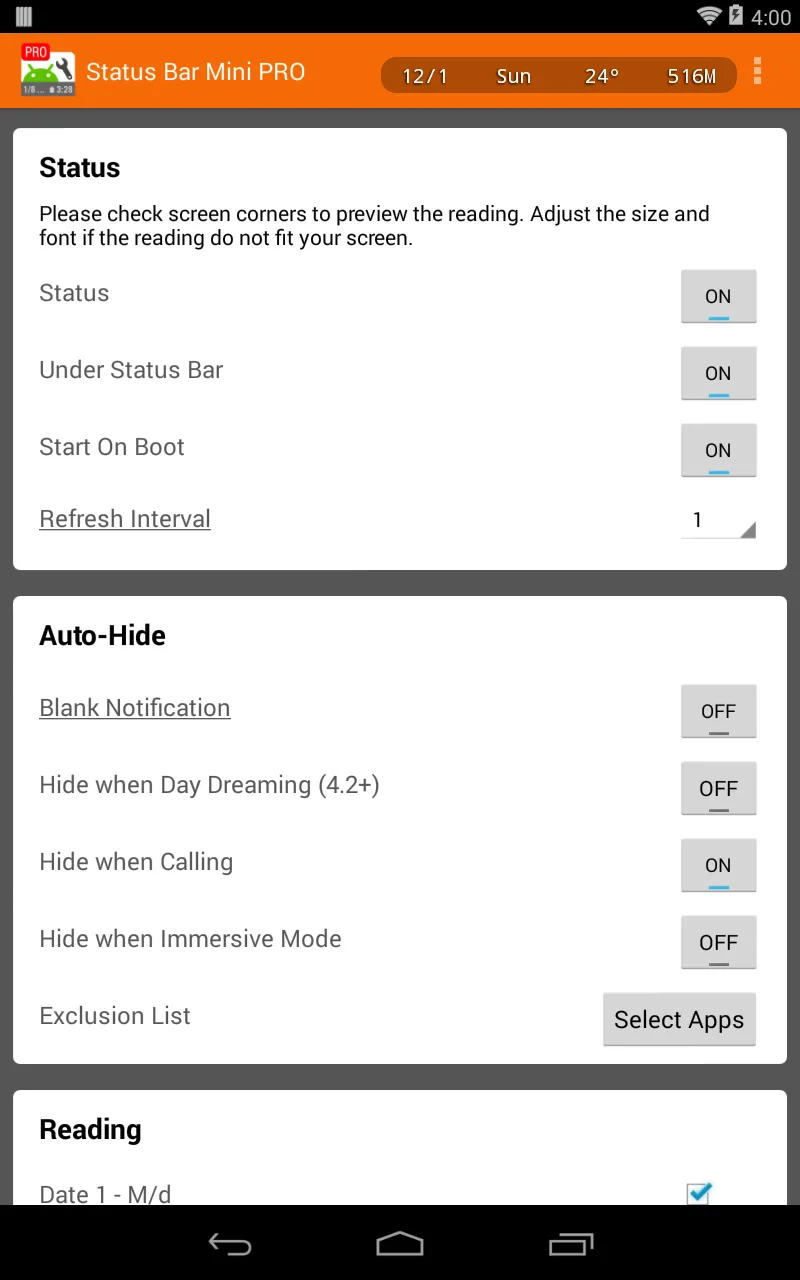800x1280 pixels.
Task: Tap the Status Bar Mini PRO app icon
Action: point(47,70)
